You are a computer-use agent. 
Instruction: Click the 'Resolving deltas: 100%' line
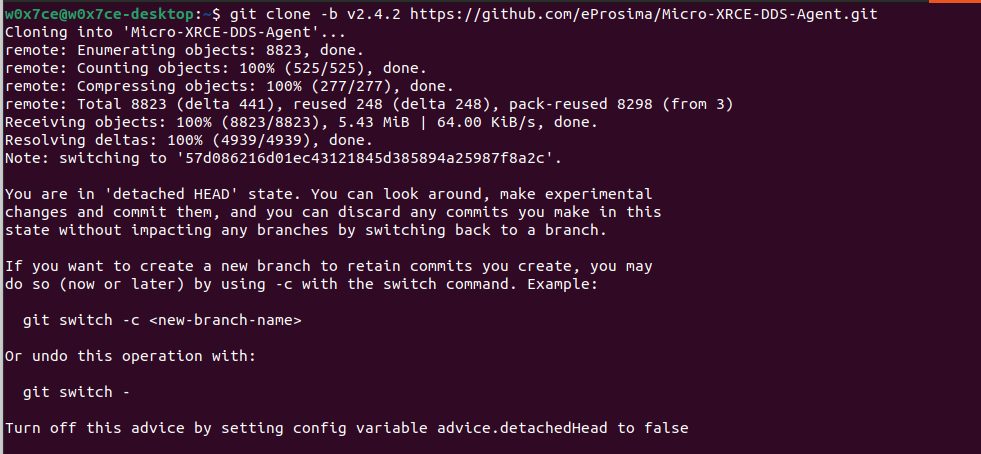click(189, 140)
